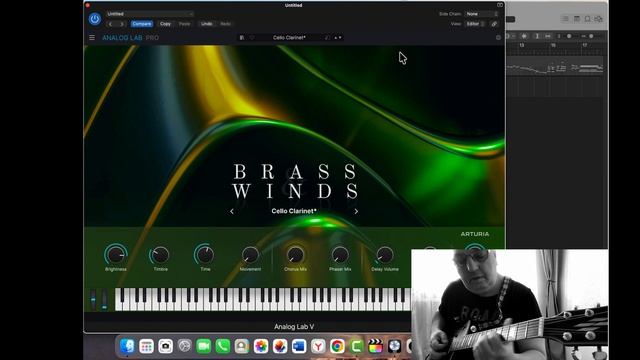
Task: Open Finder from the Dock
Action: click(127, 346)
